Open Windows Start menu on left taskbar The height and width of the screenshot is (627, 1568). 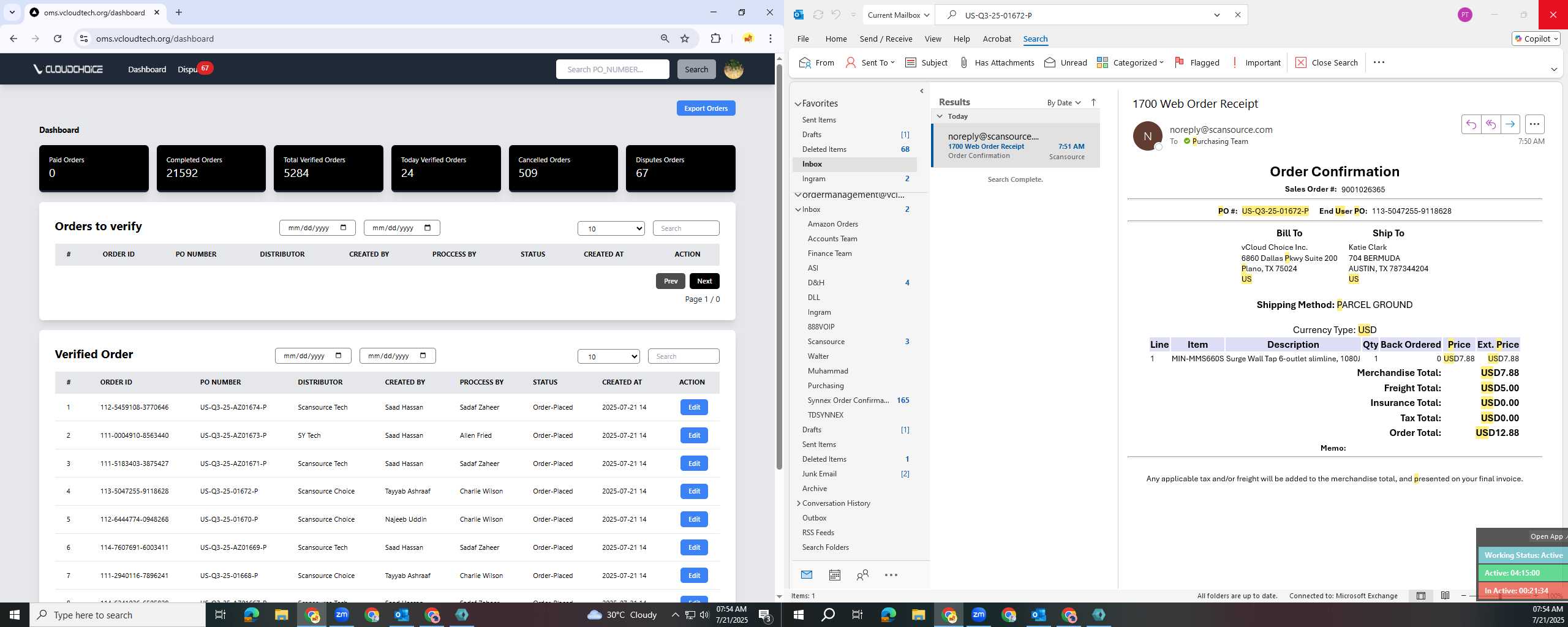coord(15,615)
